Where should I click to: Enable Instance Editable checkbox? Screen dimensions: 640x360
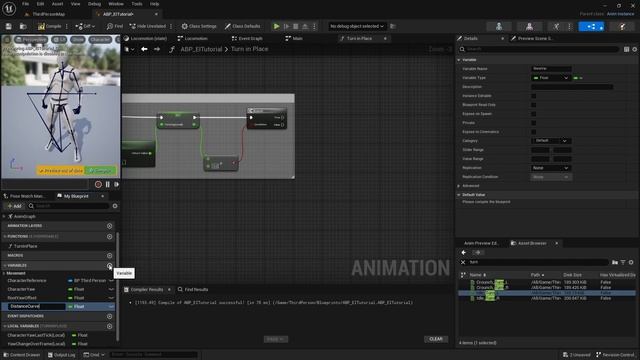tap(533, 96)
